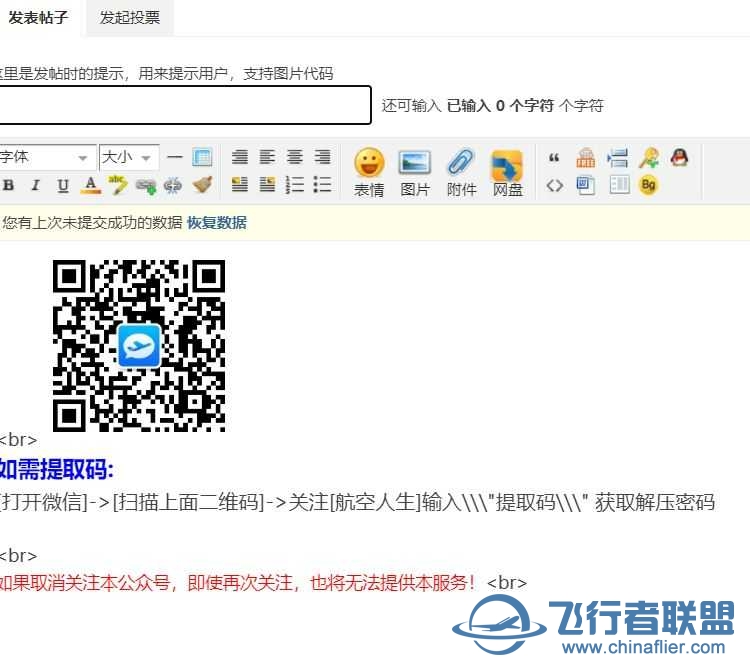Open the abc highlight color tool
The width and height of the screenshot is (750, 672).
point(118,185)
